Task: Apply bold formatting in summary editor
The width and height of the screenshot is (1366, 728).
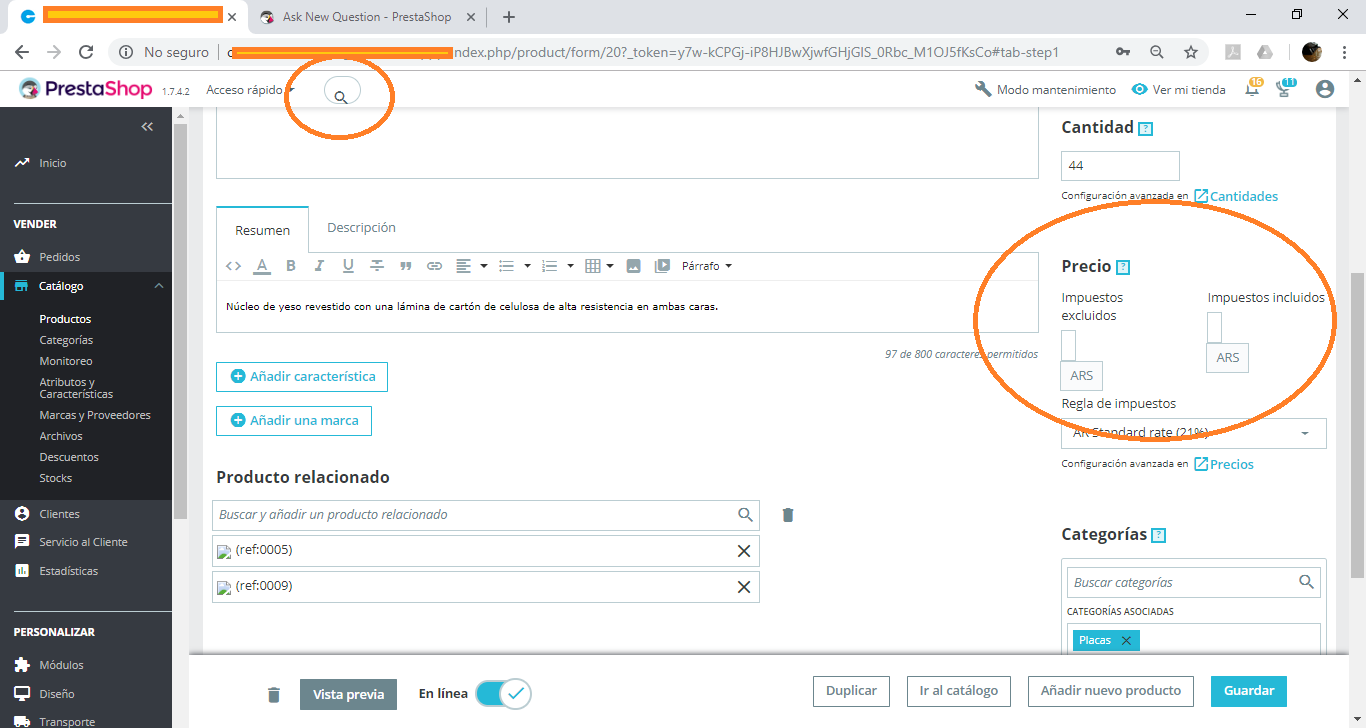Action: 291,266
